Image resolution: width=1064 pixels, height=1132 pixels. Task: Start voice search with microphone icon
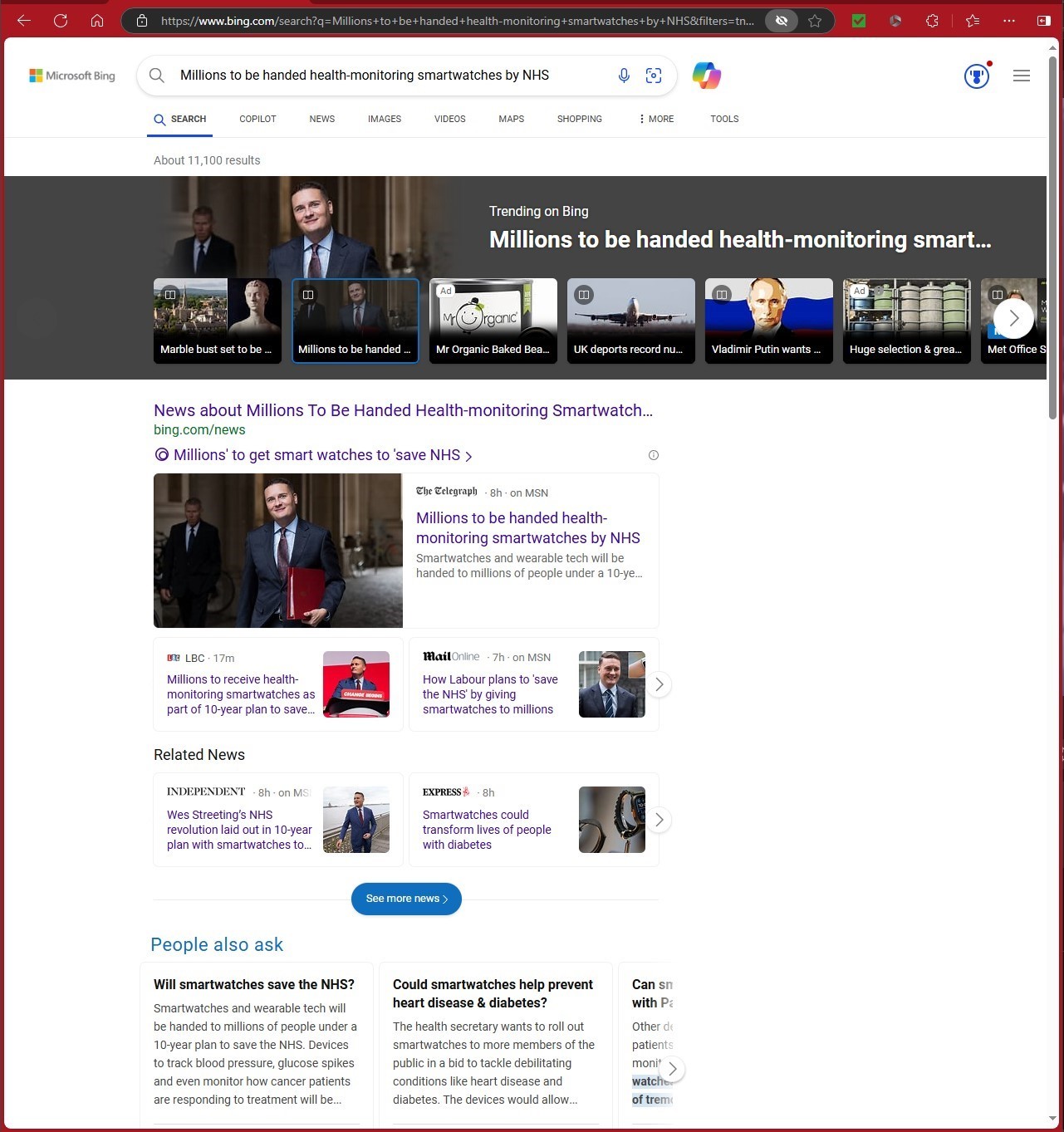624,76
